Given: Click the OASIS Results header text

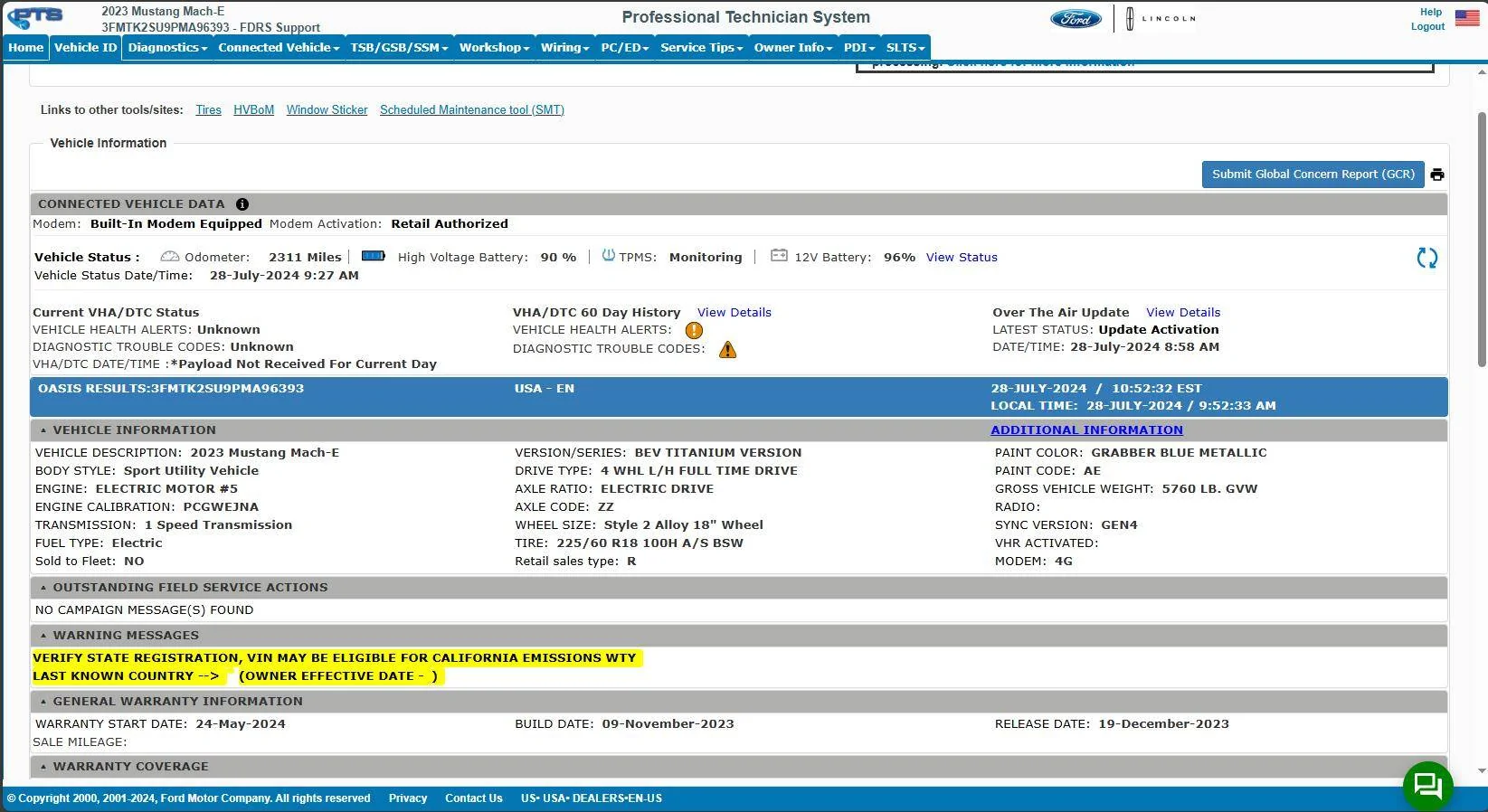Looking at the screenshot, I should (171, 389).
